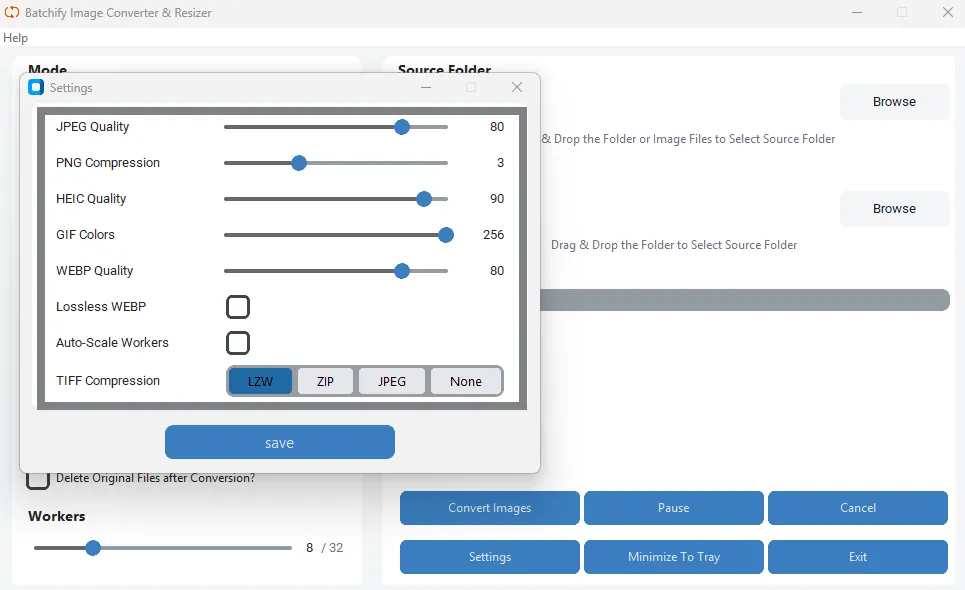Image resolution: width=965 pixels, height=590 pixels.
Task: Start conversion with Convert Images
Action: point(489,508)
